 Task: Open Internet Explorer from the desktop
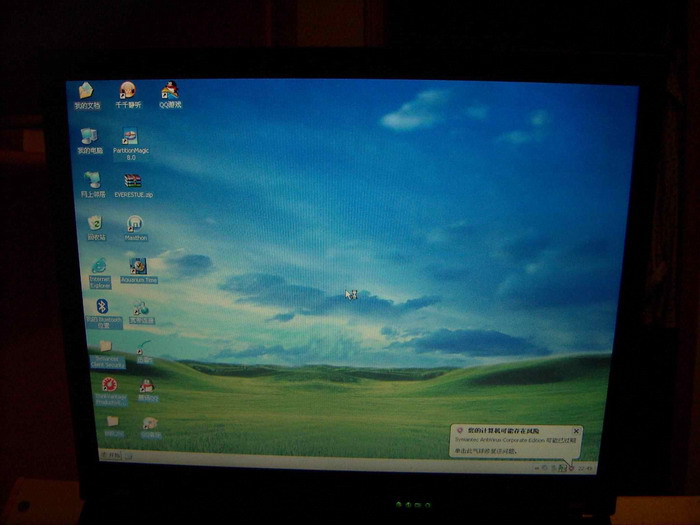[x=99, y=267]
